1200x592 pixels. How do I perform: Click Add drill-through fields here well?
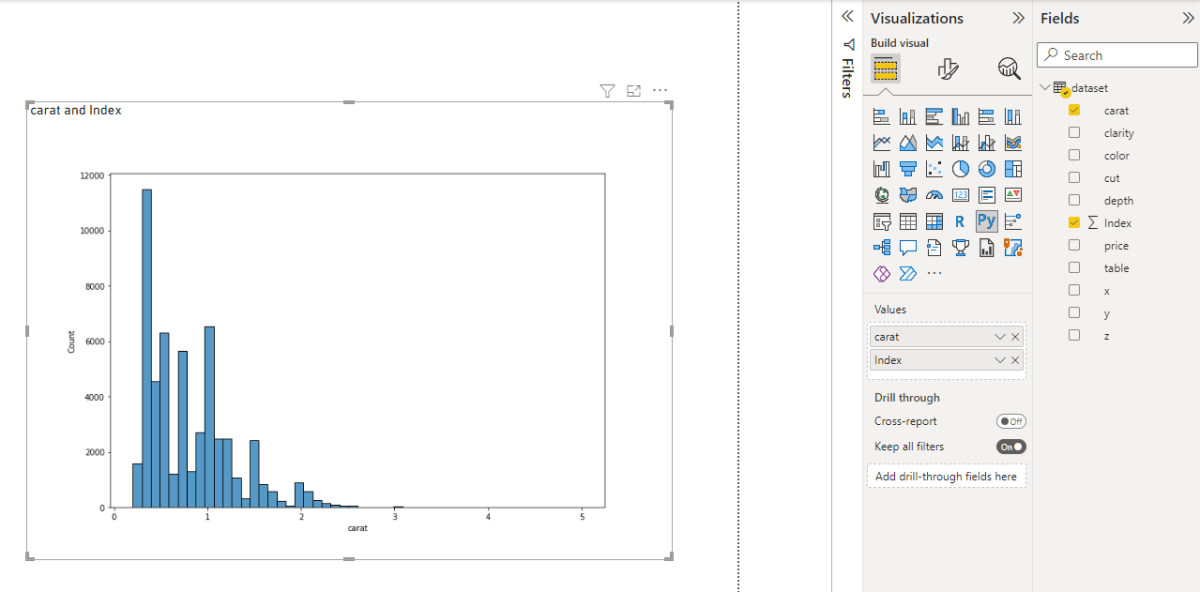[x=946, y=476]
